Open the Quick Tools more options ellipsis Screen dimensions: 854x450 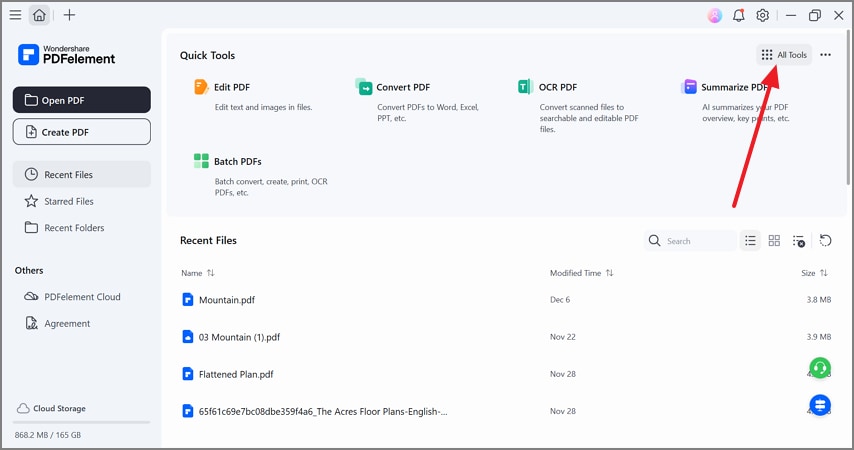pyautogui.click(x=826, y=54)
